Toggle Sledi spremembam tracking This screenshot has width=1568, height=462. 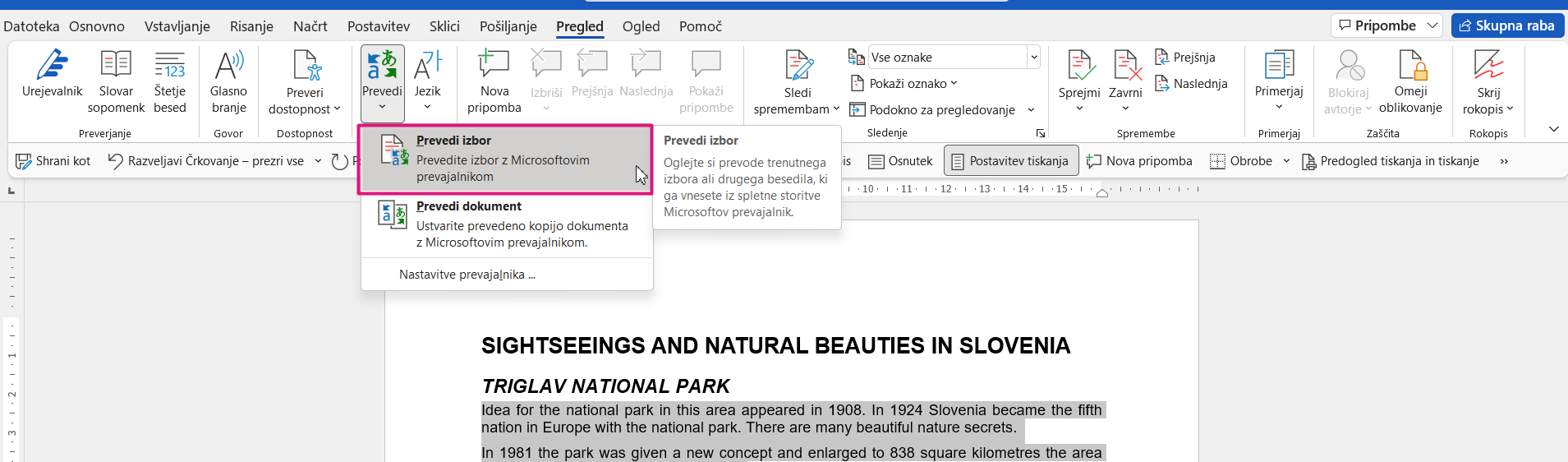[x=797, y=82]
